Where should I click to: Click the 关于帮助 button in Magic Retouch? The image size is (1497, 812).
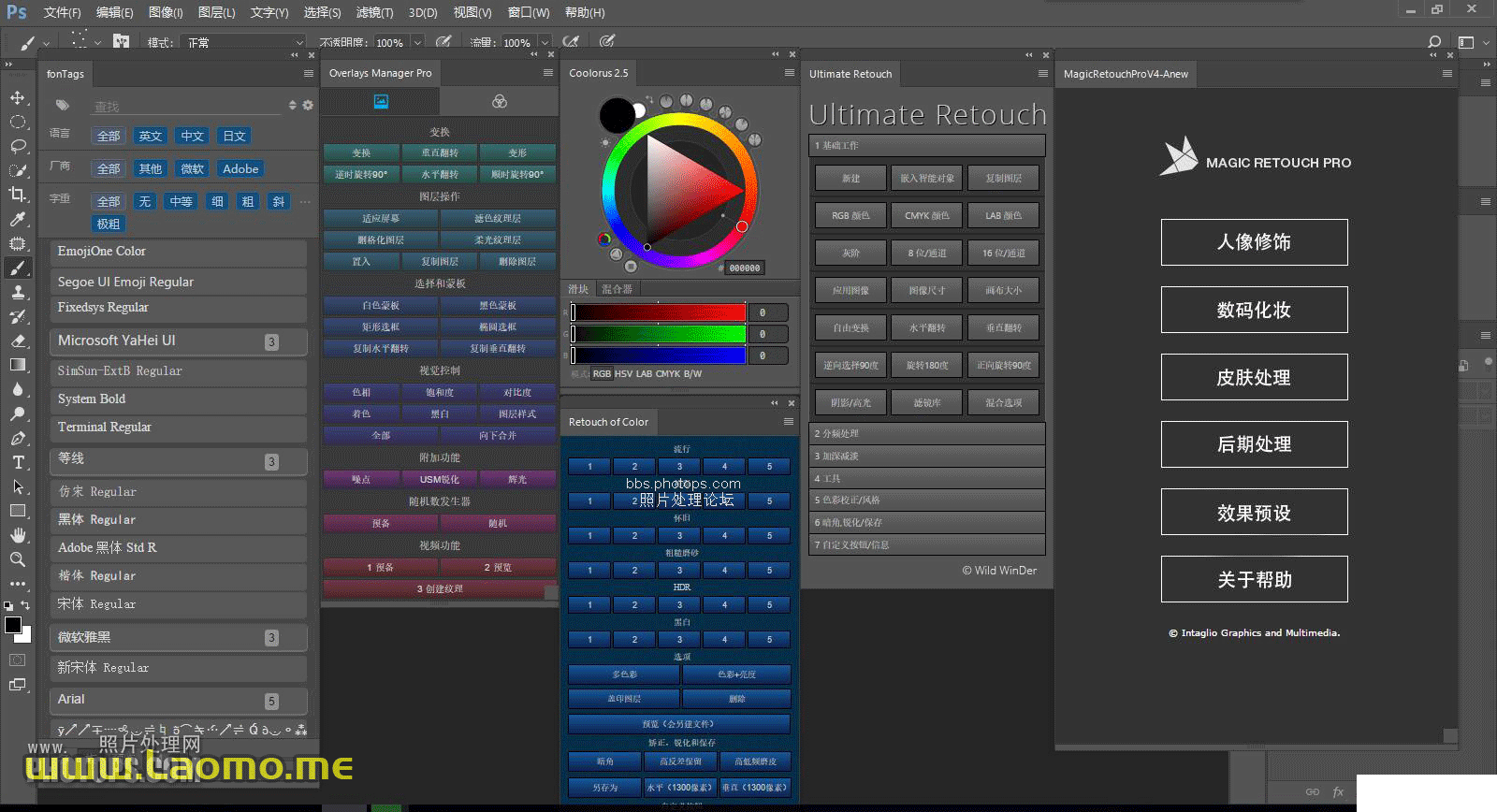point(1254,579)
